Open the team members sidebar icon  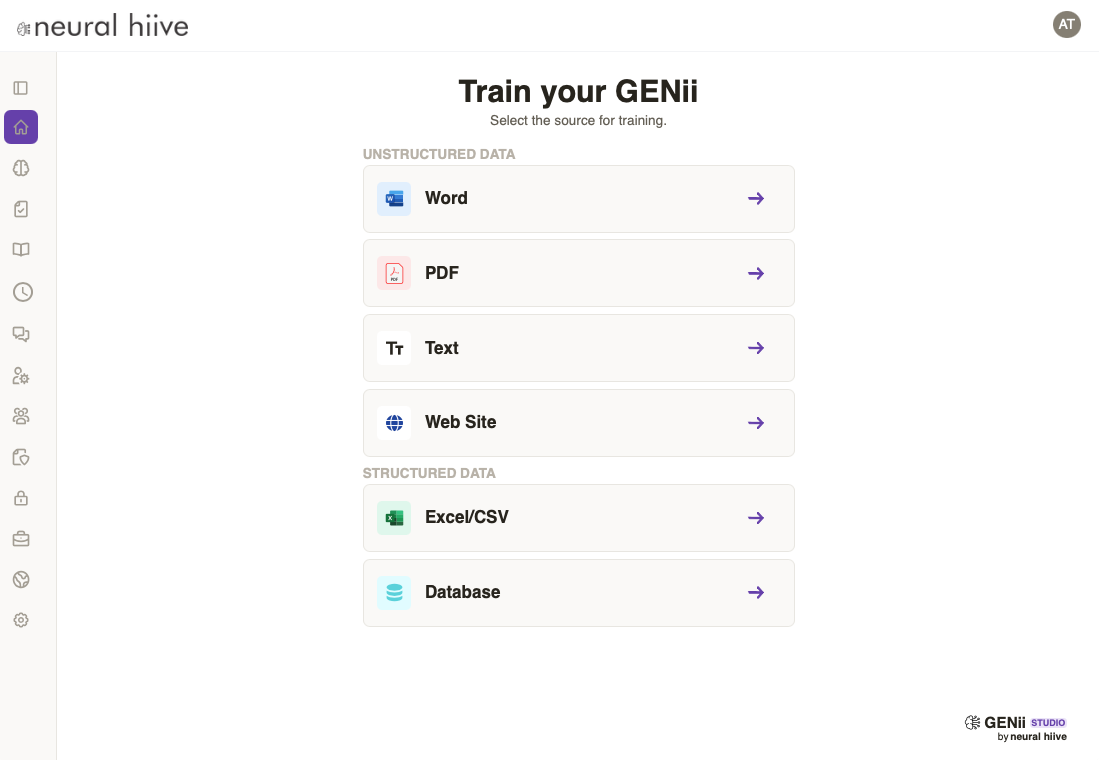pos(21,416)
